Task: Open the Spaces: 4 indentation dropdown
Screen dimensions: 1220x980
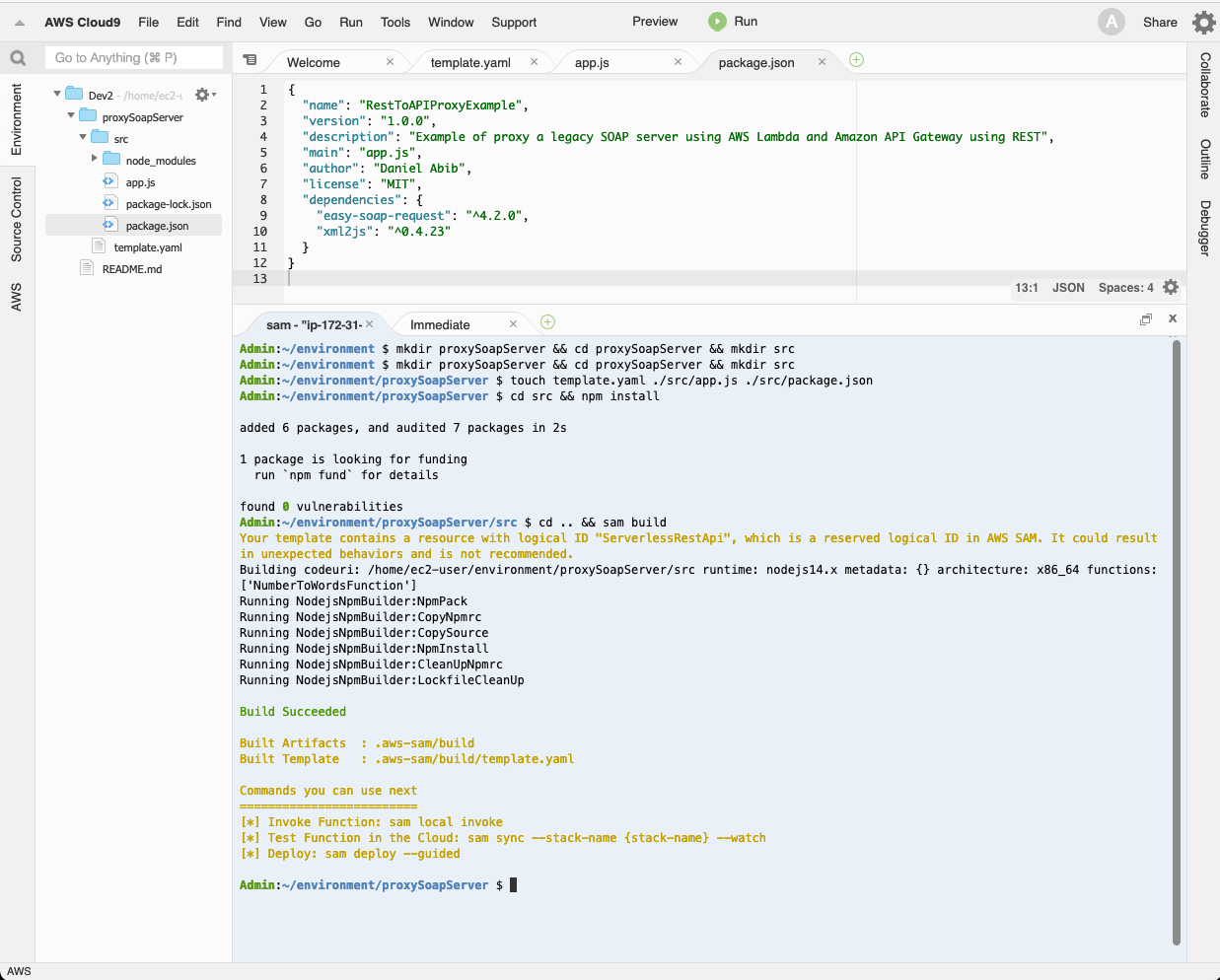Action: pyautogui.click(x=1125, y=288)
